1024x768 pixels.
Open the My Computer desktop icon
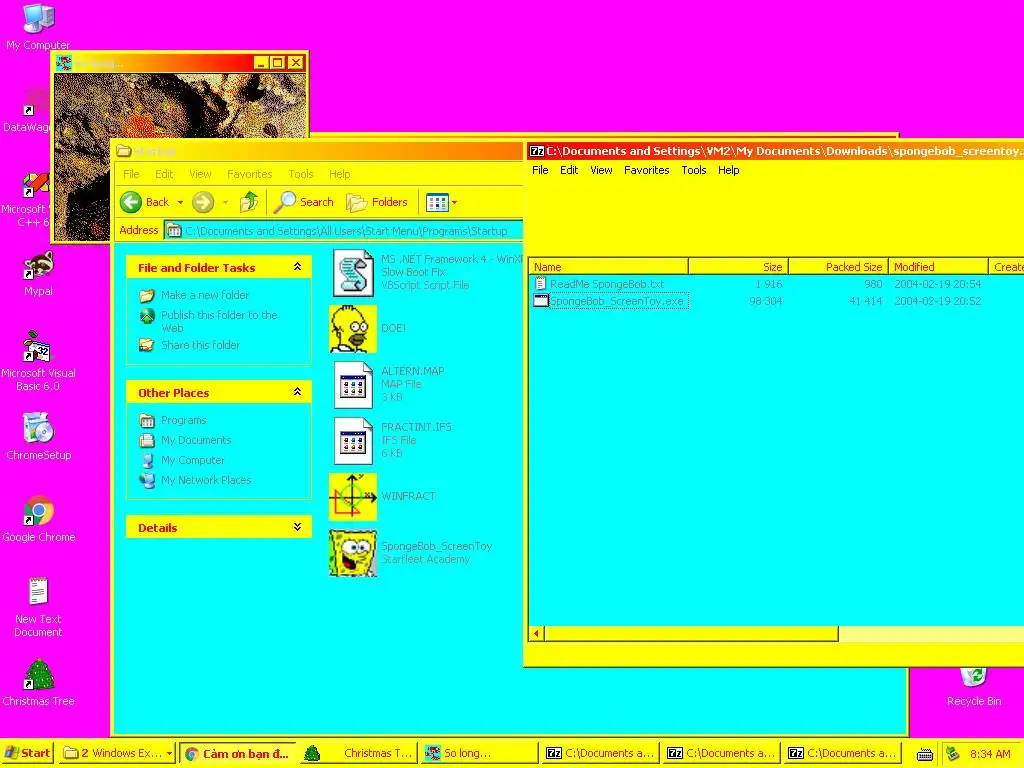point(38,26)
